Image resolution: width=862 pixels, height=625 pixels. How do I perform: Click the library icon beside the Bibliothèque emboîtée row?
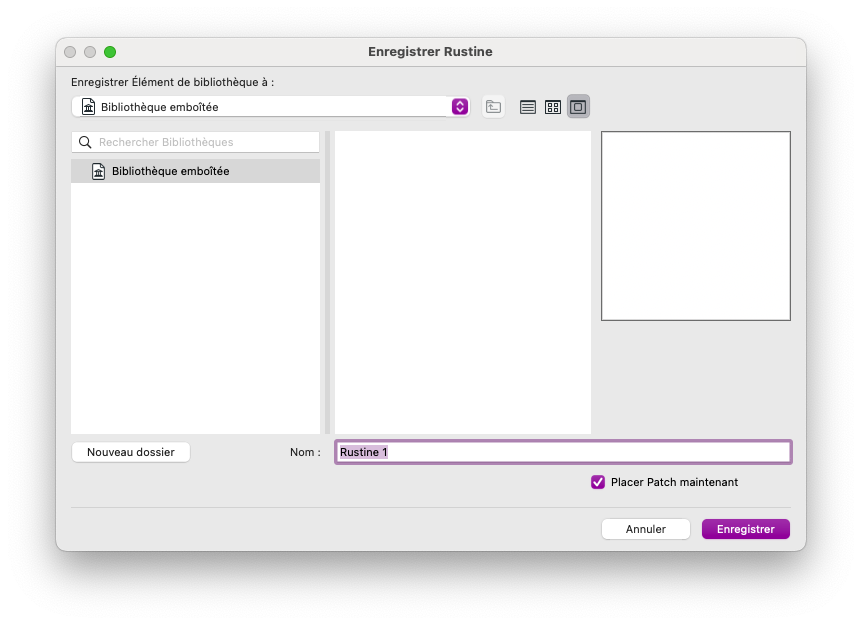(x=98, y=172)
